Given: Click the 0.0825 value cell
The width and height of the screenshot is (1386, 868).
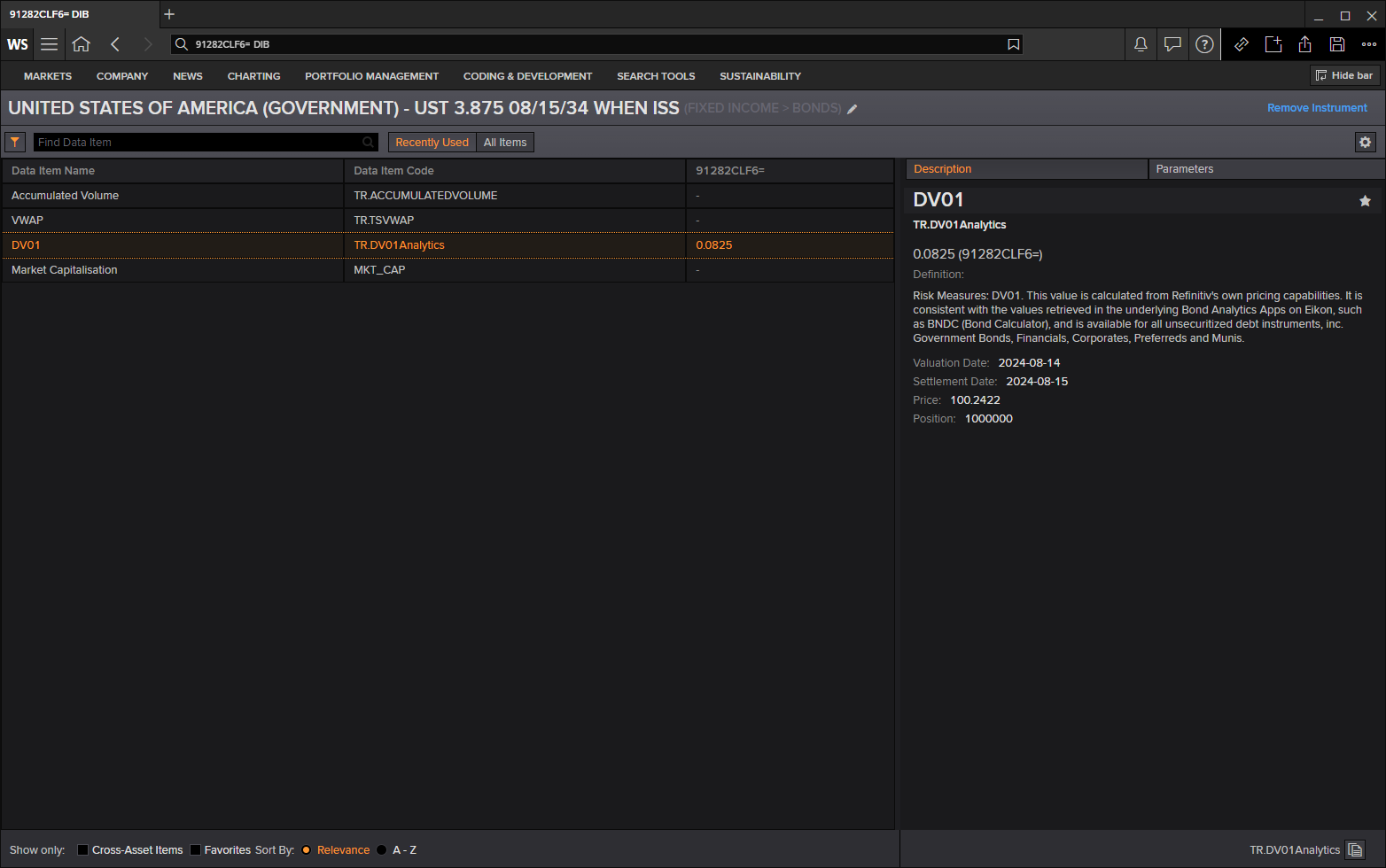Looking at the screenshot, I should [x=790, y=245].
